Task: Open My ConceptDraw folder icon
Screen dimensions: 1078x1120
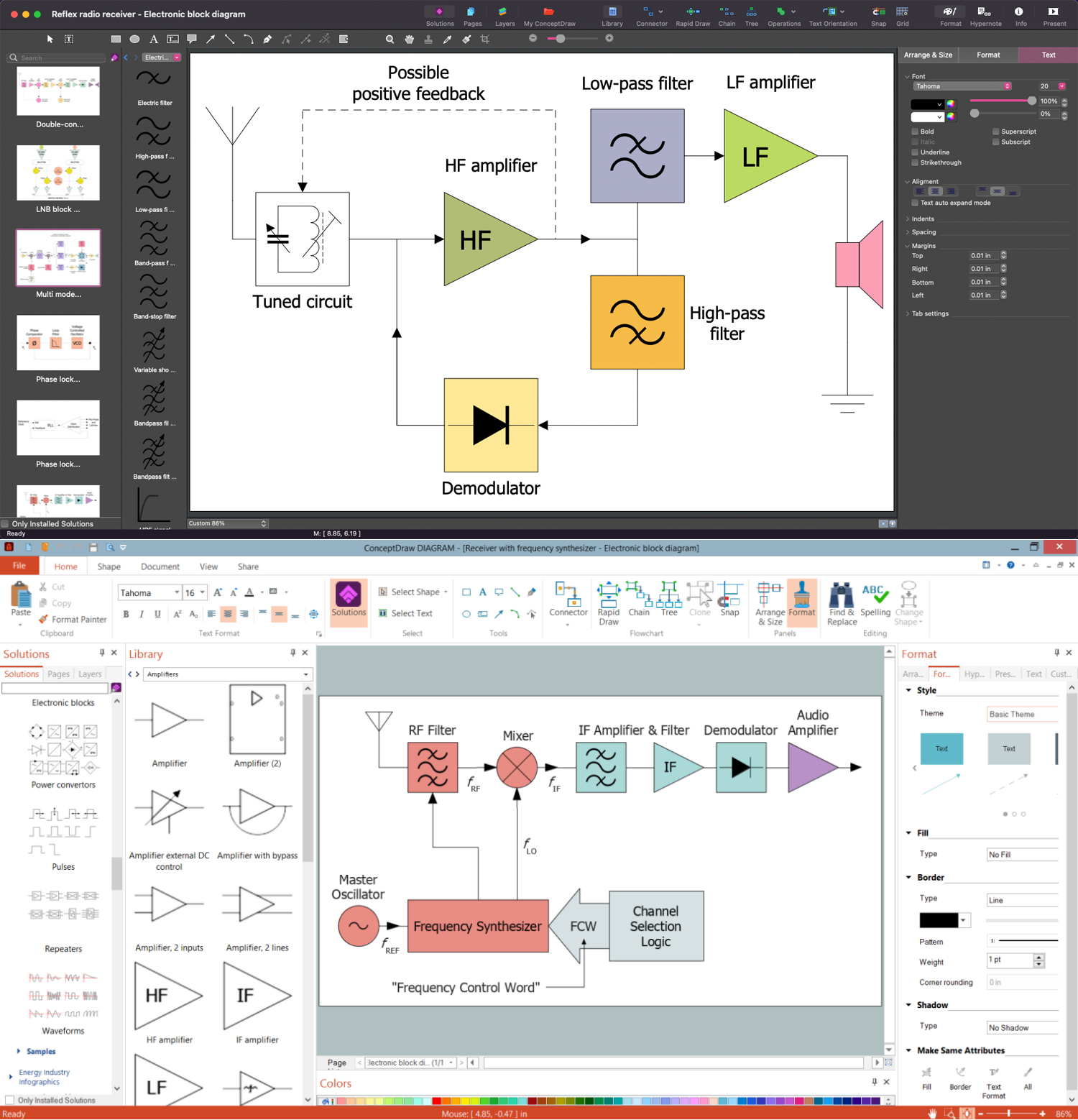Action: [549, 16]
